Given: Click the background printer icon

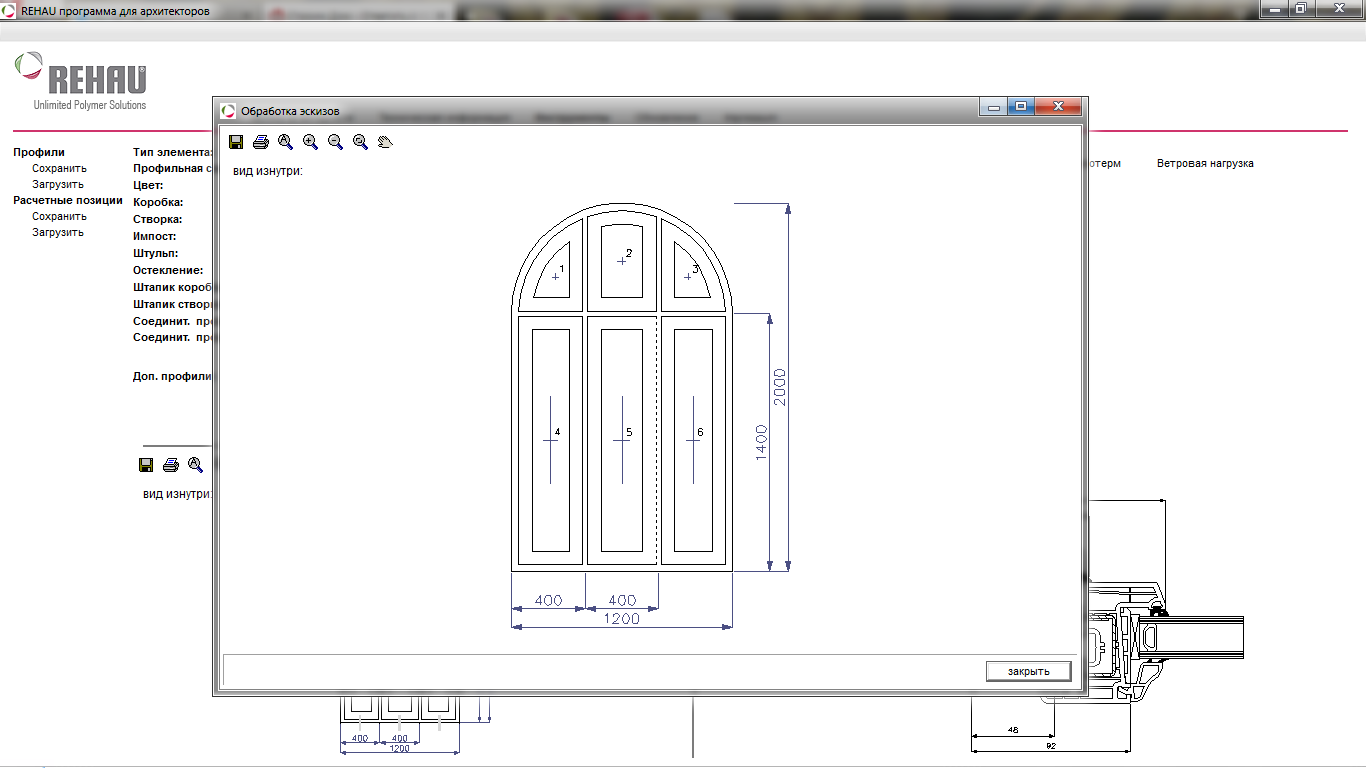Looking at the screenshot, I should tap(171, 465).
